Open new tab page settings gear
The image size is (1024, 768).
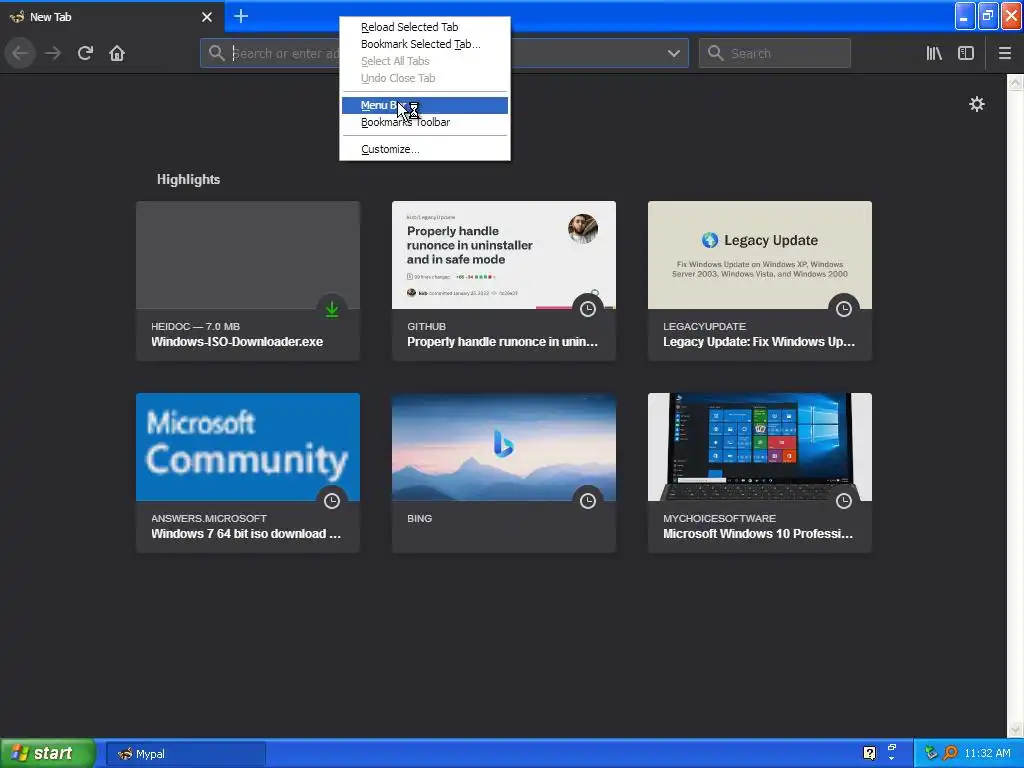(976, 104)
